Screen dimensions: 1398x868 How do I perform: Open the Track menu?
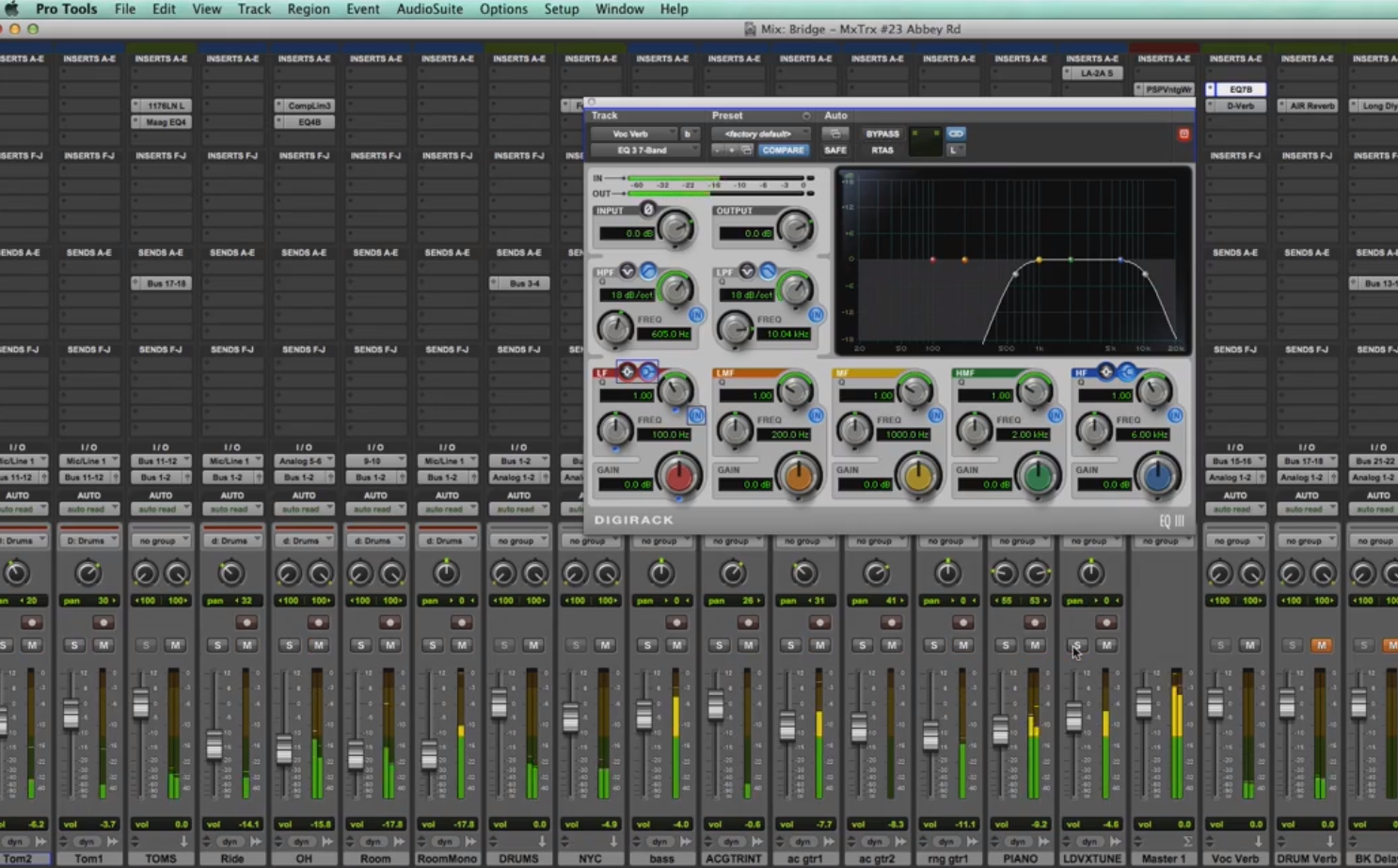pos(253,8)
